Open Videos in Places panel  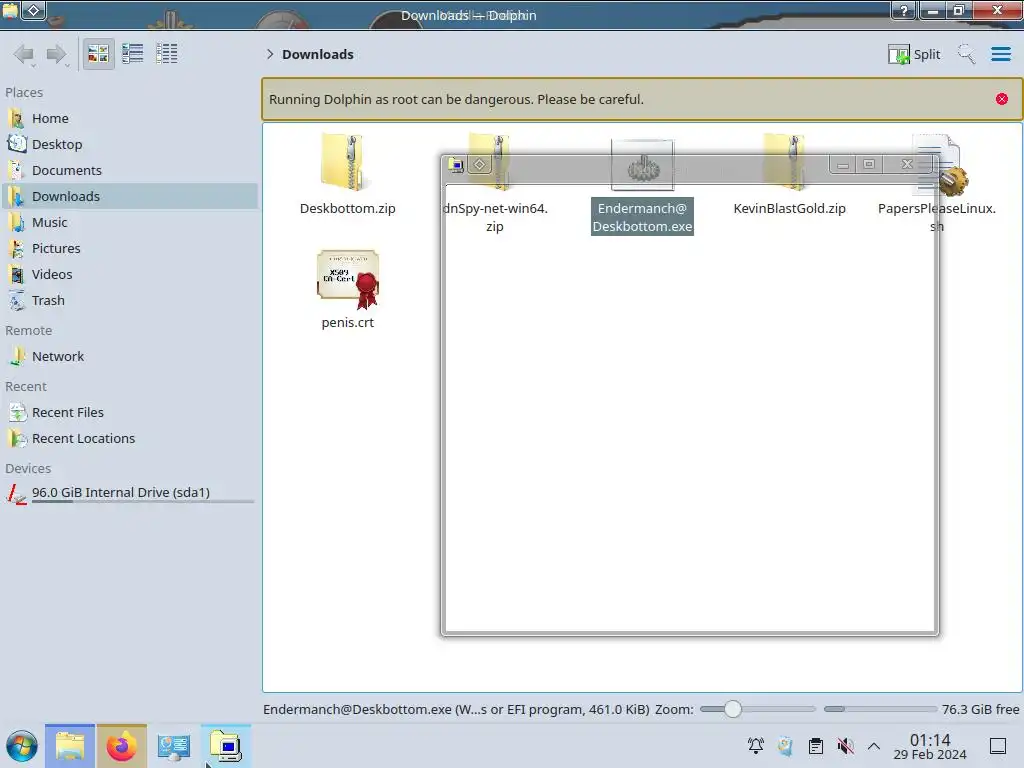click(x=130, y=275)
